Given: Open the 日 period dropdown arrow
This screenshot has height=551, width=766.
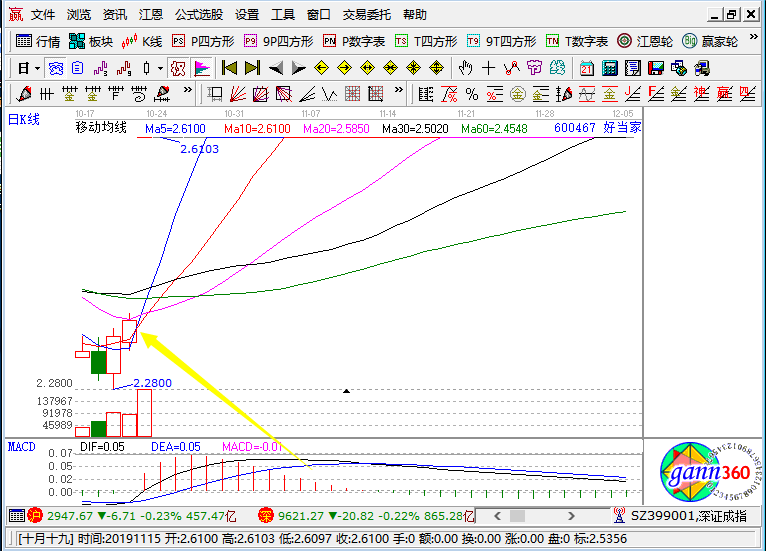Looking at the screenshot, I should click(x=37, y=68).
